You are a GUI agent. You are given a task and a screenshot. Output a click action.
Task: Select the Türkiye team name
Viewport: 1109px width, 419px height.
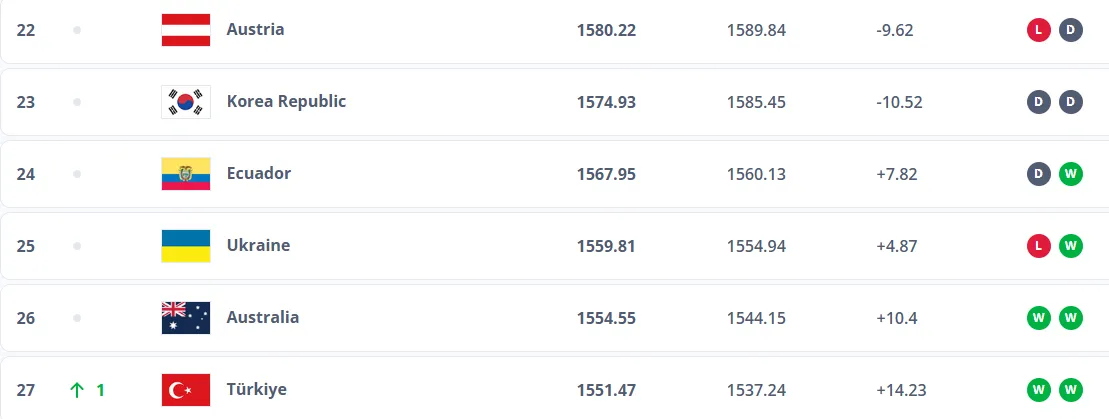point(257,390)
